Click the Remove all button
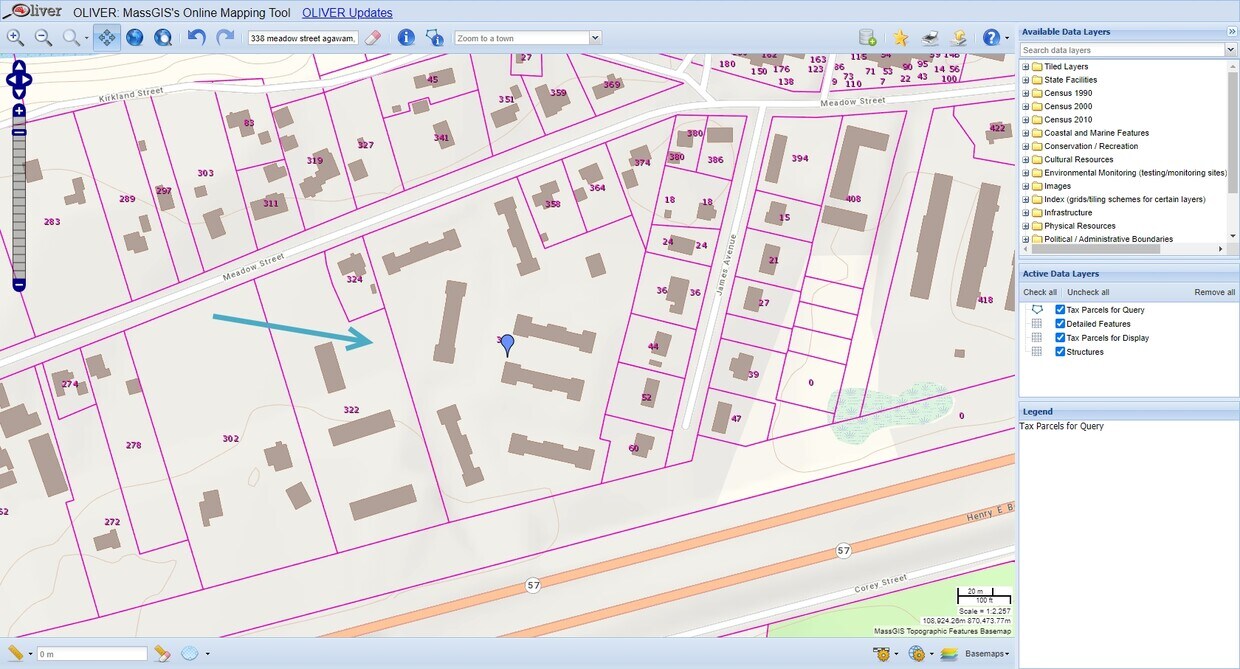Image resolution: width=1240 pixels, height=669 pixels. 1215,292
